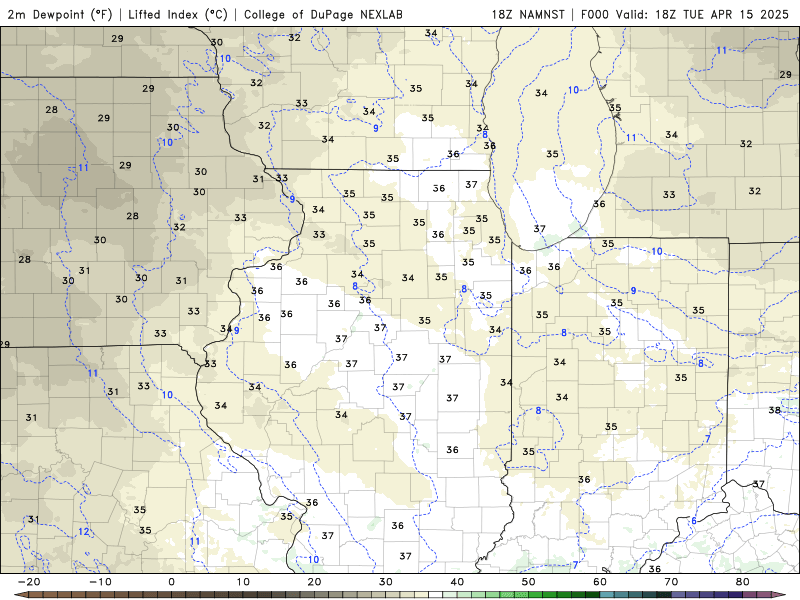Click the purple right end of color scale
The height and width of the screenshot is (600, 800).
[780, 595]
